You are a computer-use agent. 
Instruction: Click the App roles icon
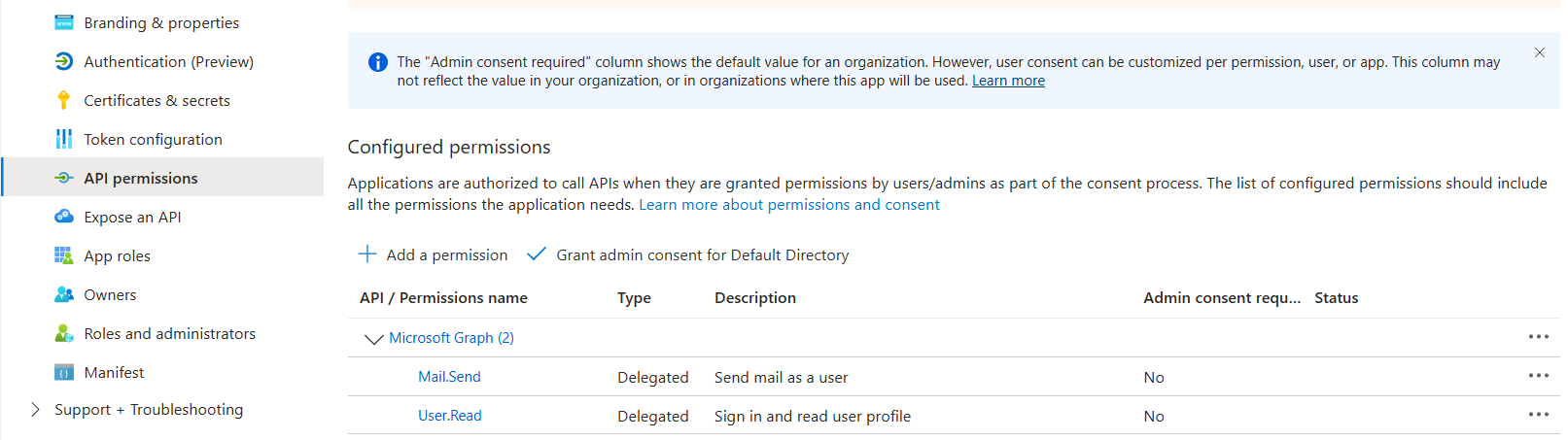(x=64, y=255)
